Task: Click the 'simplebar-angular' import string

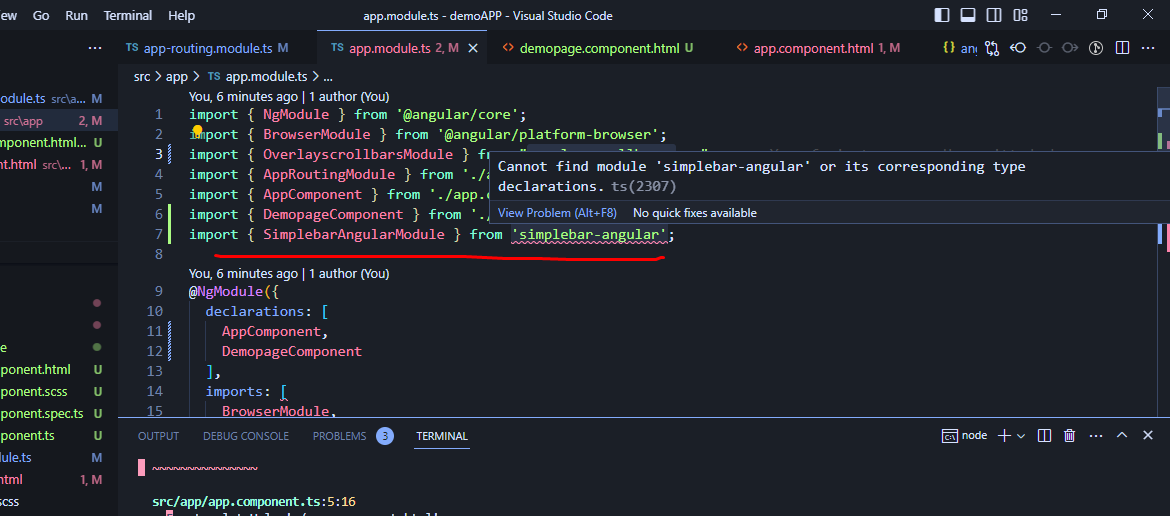Action: 589,235
